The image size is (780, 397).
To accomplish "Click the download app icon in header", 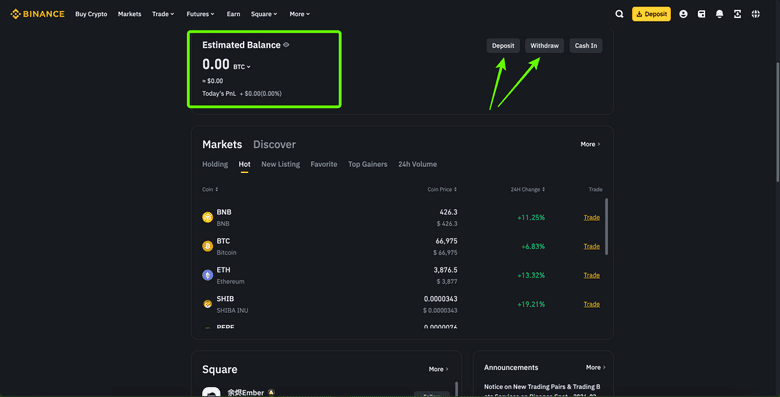I will point(737,14).
